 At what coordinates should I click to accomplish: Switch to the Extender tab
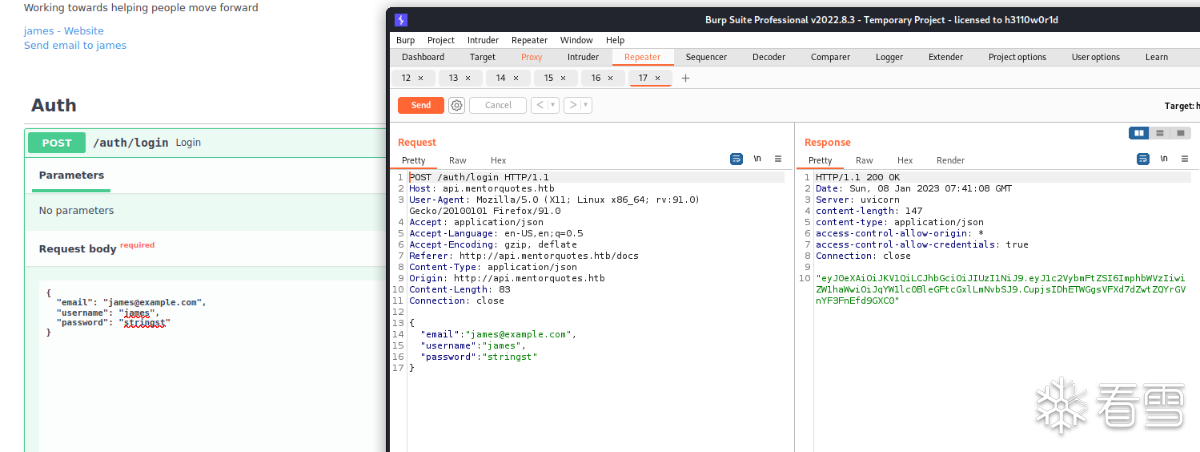[946, 57]
